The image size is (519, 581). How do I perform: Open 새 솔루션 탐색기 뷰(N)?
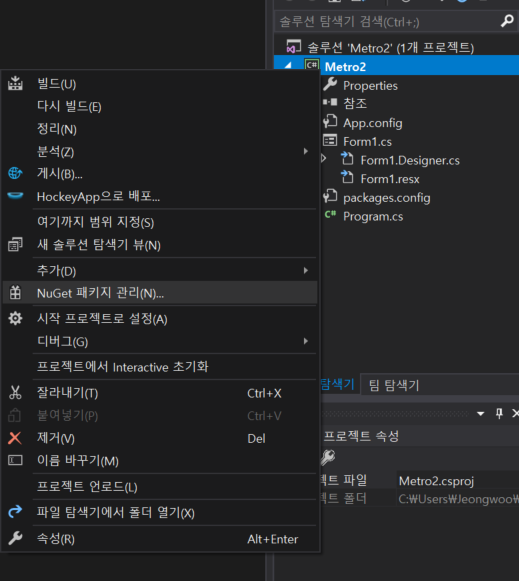click(x=159, y=245)
